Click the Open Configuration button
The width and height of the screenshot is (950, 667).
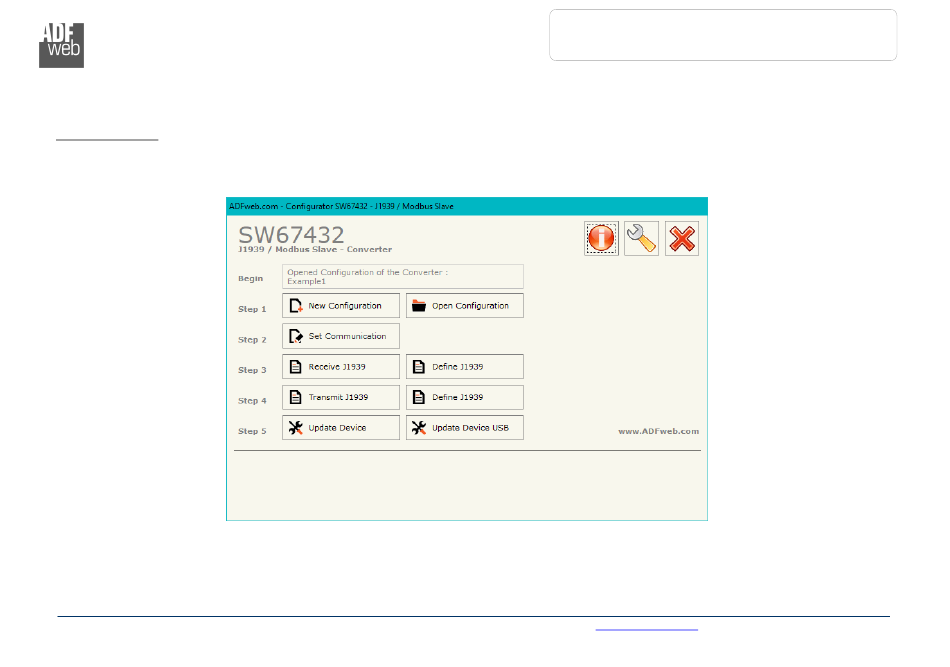[x=465, y=306]
